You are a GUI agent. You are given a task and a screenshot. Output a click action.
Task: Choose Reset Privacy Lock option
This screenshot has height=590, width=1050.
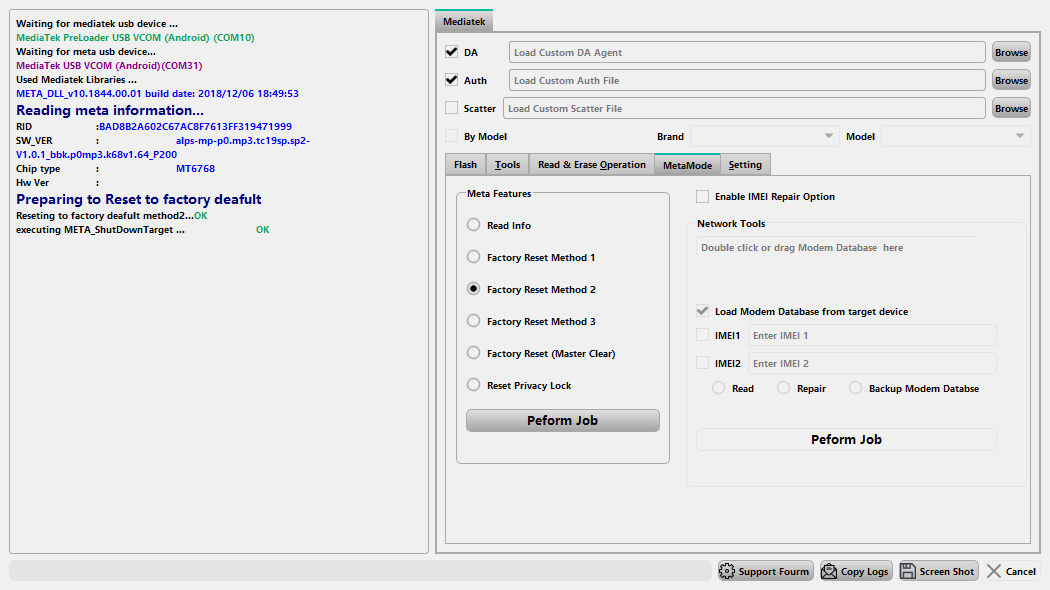(474, 385)
